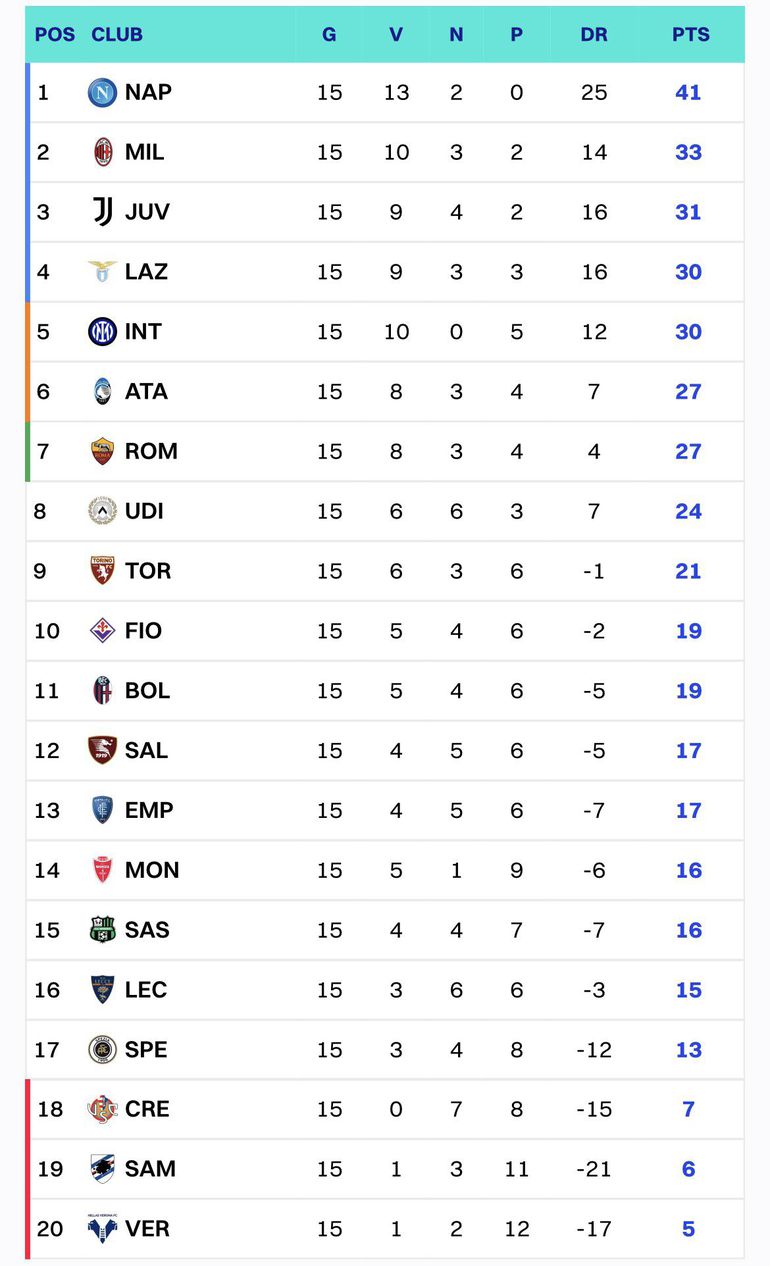Sort table by PTS column header

point(690,34)
